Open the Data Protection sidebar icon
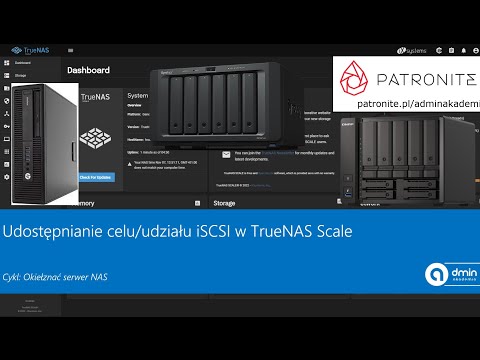 point(7,101)
